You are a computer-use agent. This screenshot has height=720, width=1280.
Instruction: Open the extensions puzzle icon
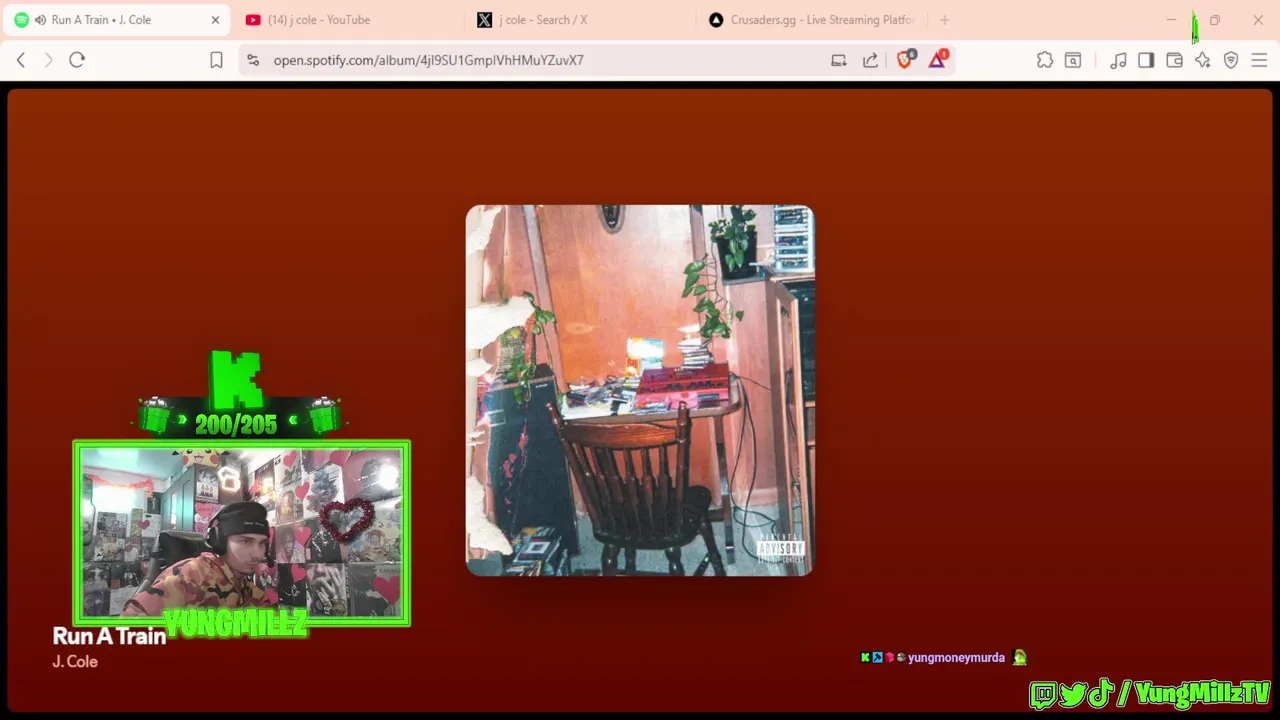pyautogui.click(x=1045, y=60)
